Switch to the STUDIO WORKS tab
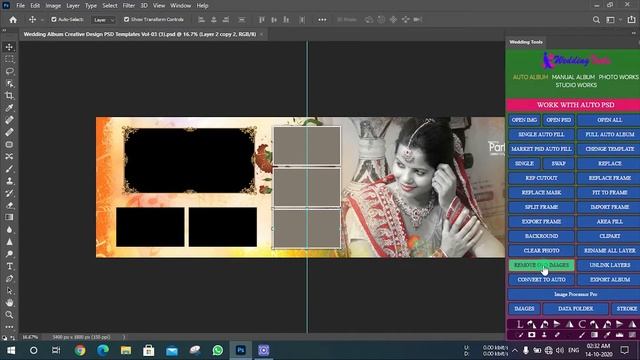This screenshot has height=360, width=640. (x=576, y=85)
